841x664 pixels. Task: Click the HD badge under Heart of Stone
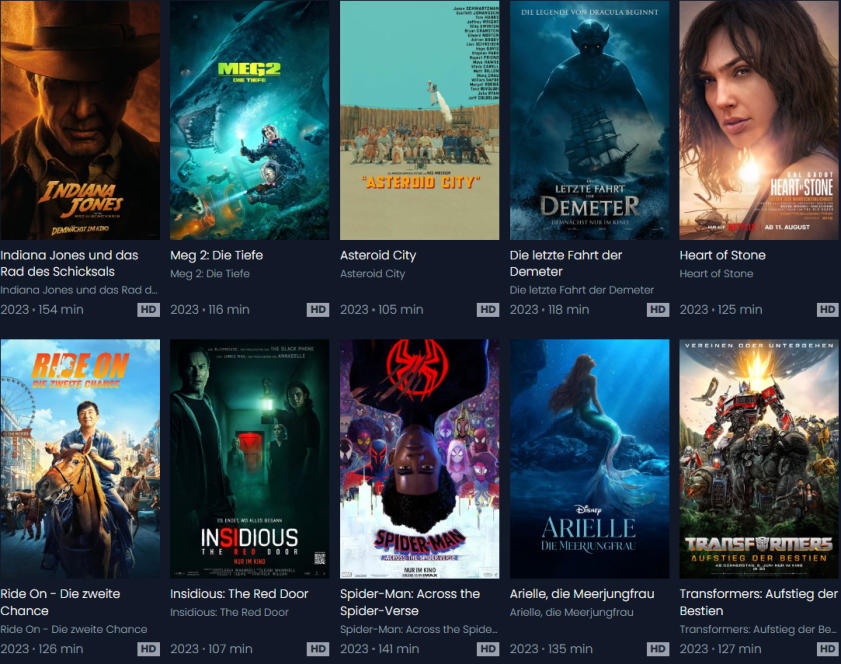[828, 309]
